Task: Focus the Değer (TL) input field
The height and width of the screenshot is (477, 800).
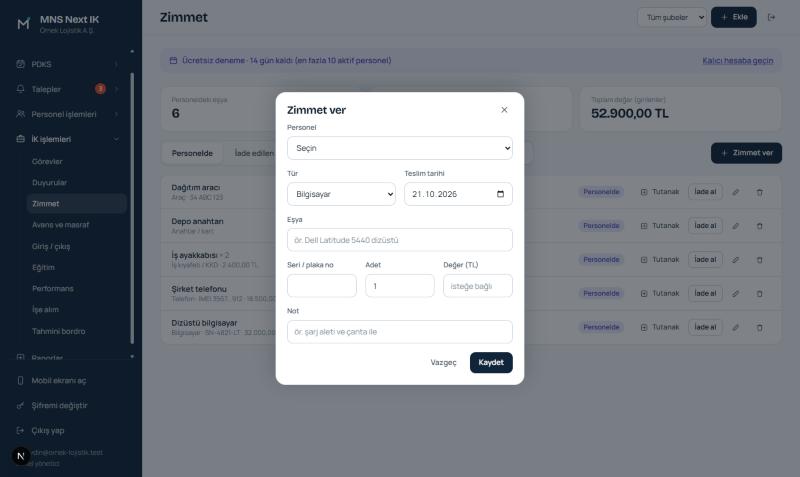Action: pos(478,286)
